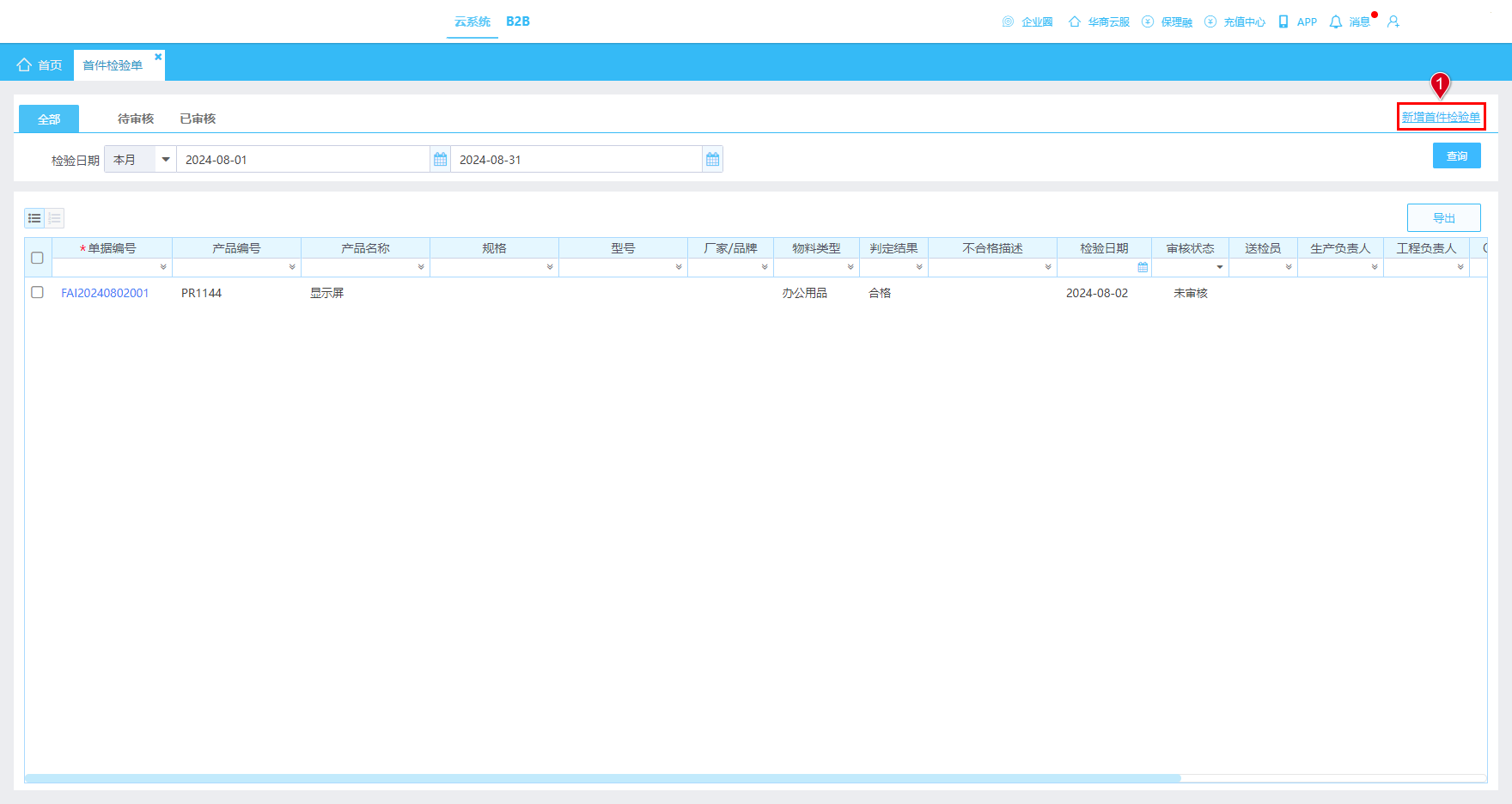Open 产品名称 column filter dropdown
The image size is (1512, 804).
[421, 267]
